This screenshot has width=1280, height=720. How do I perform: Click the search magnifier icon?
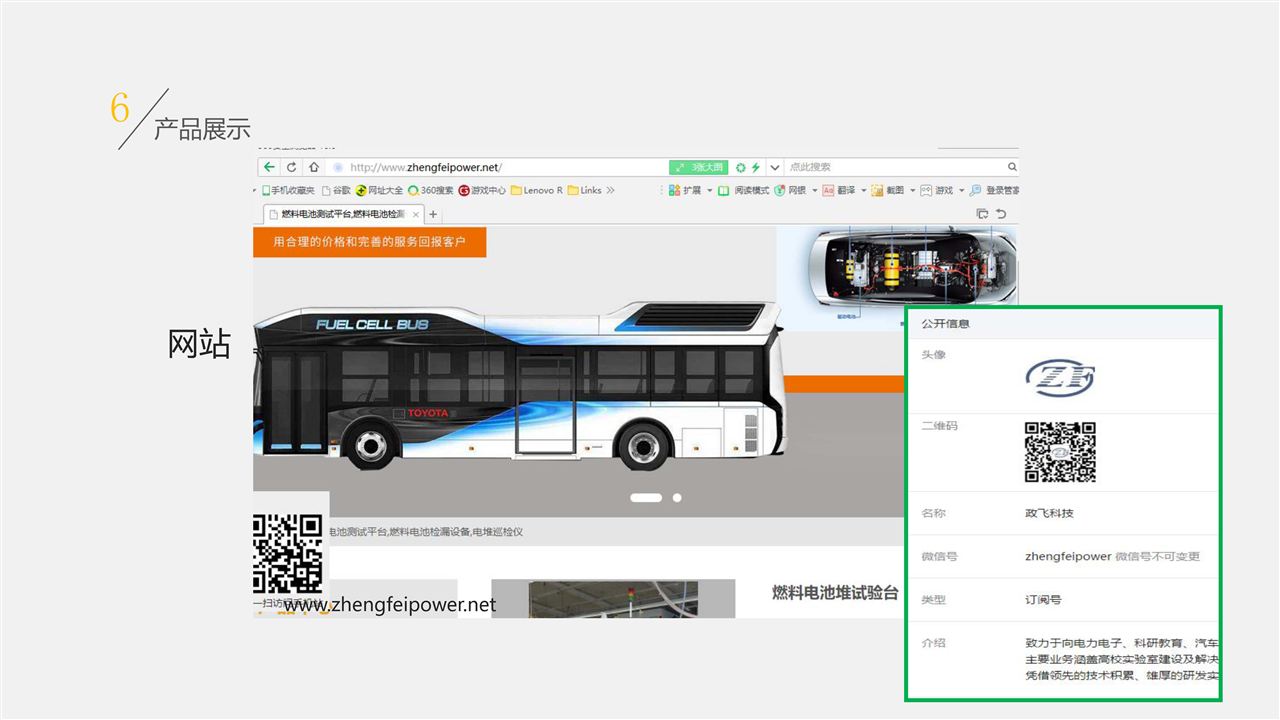point(1012,167)
